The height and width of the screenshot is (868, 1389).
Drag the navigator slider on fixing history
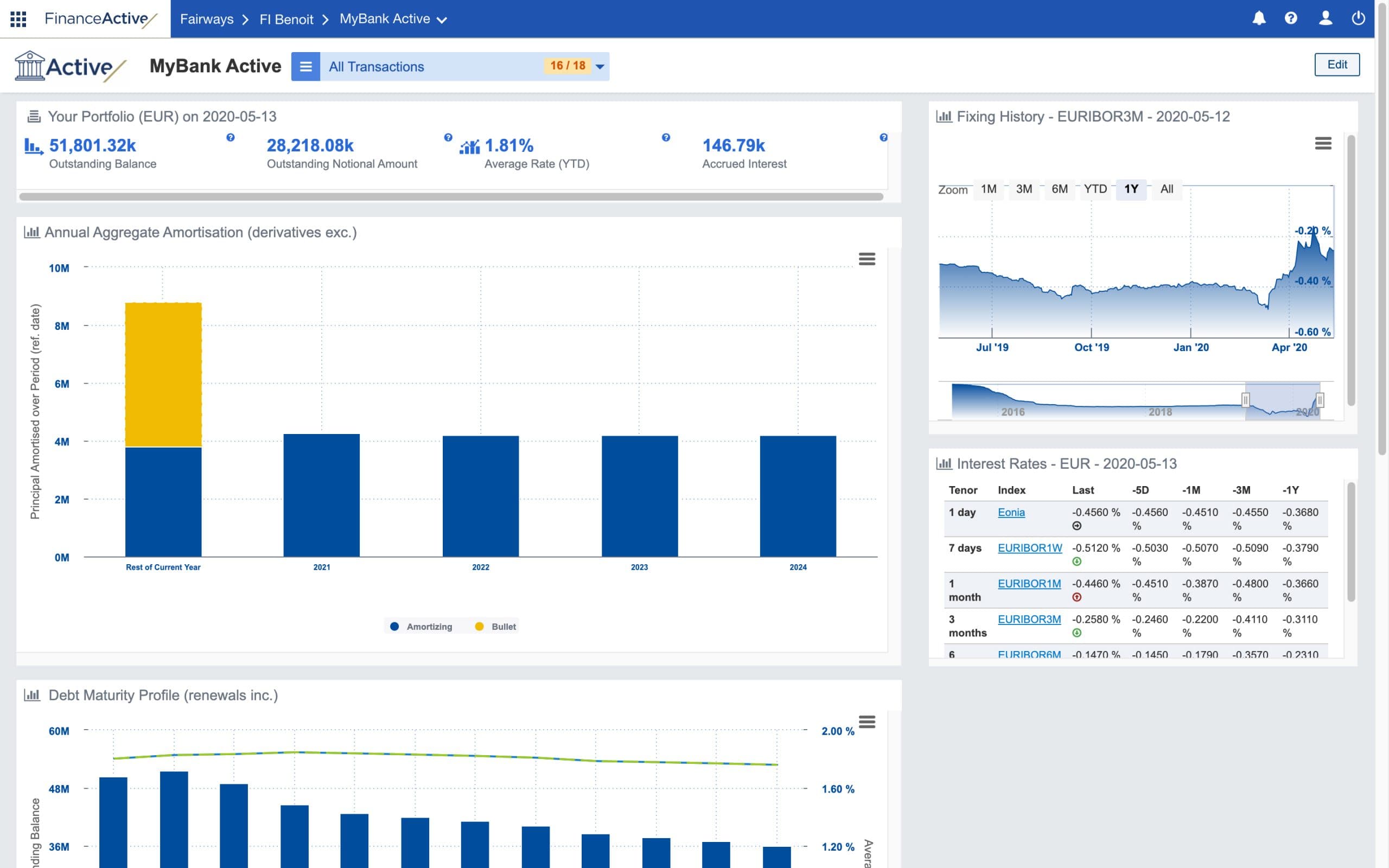point(1248,398)
